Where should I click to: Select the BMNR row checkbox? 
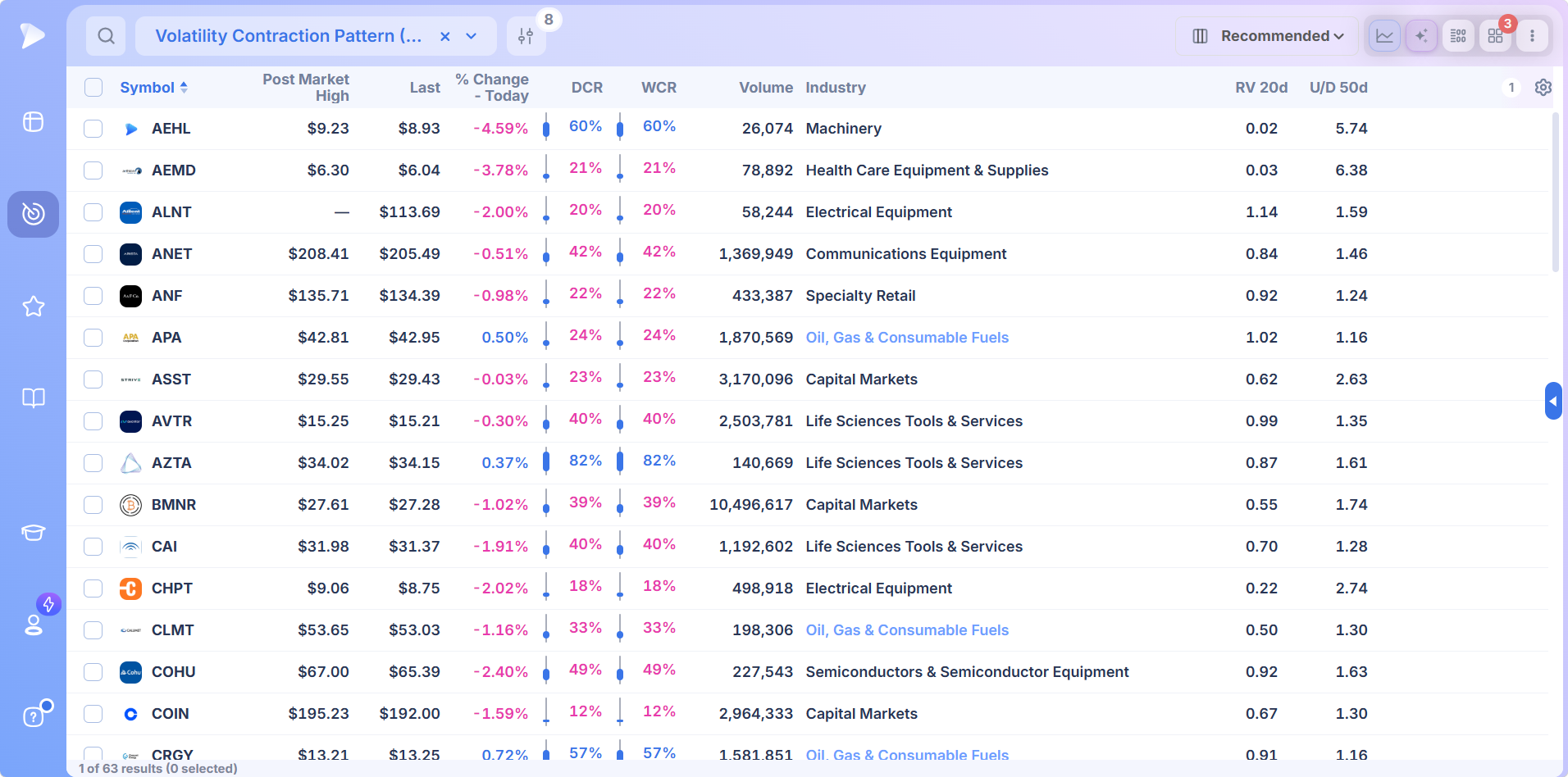(x=93, y=505)
